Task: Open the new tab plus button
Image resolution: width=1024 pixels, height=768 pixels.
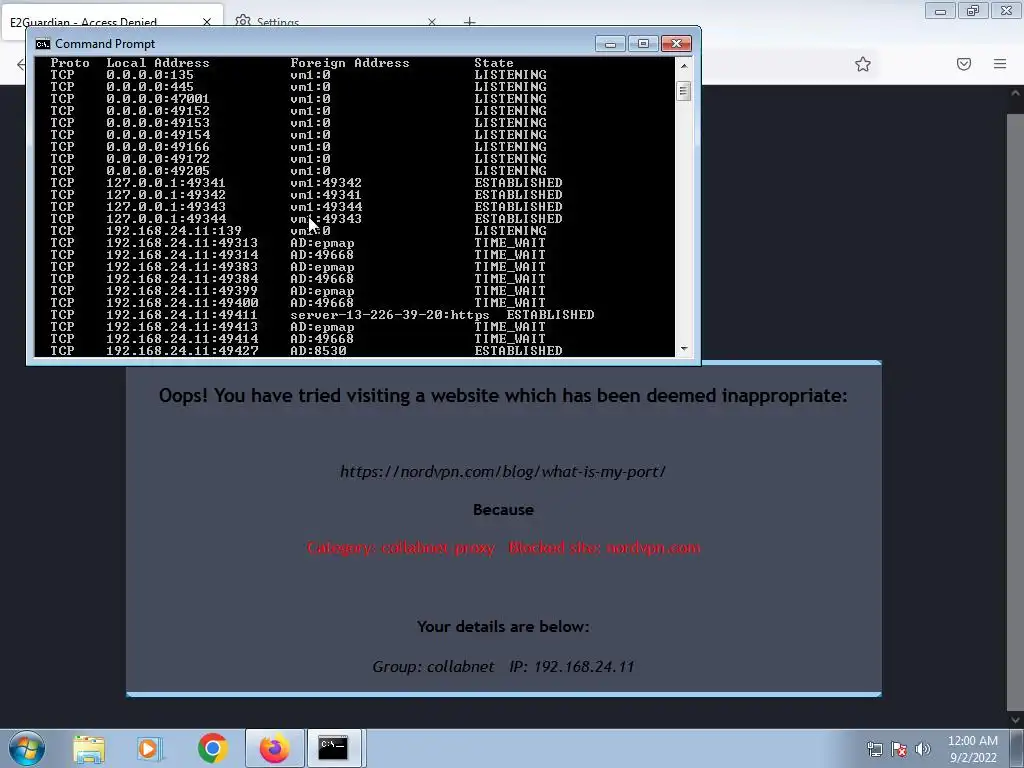Action: (470, 22)
